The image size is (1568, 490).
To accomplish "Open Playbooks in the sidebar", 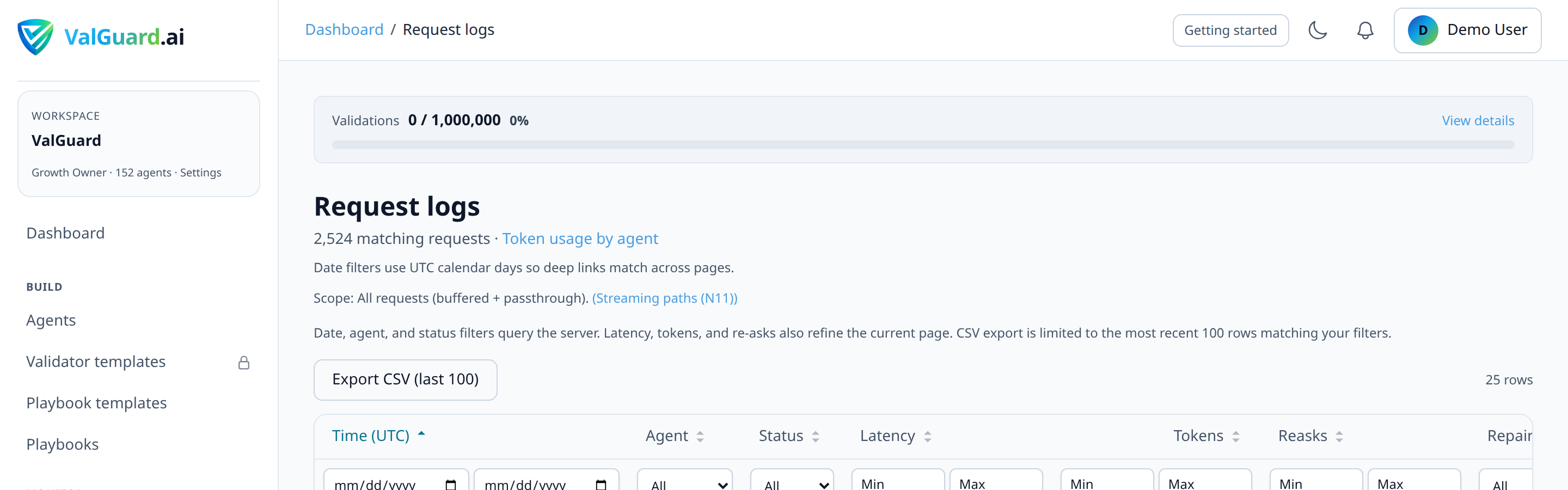I will (x=62, y=444).
